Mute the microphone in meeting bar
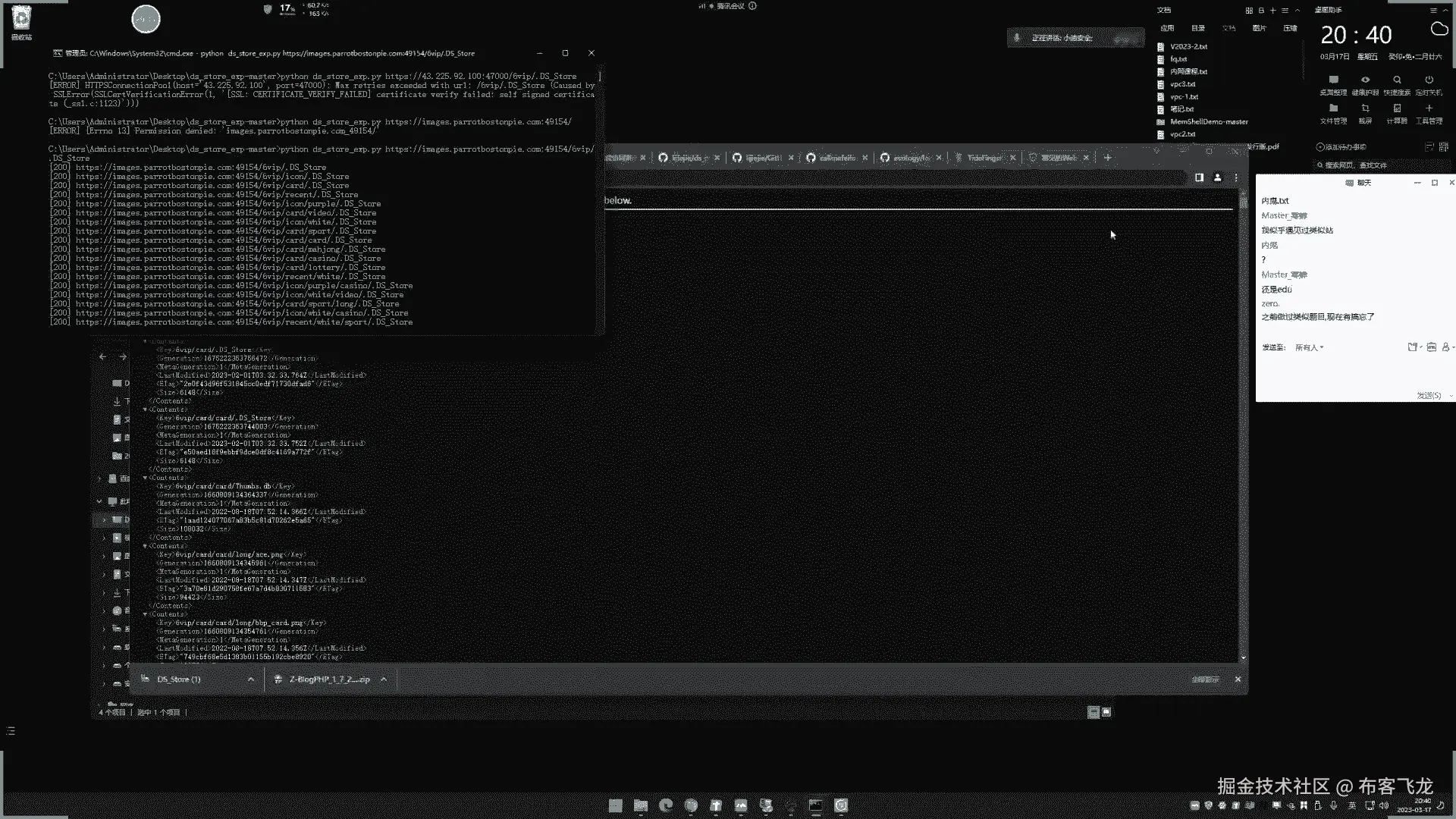Viewport: 1456px width, 819px height. pyautogui.click(x=1017, y=38)
